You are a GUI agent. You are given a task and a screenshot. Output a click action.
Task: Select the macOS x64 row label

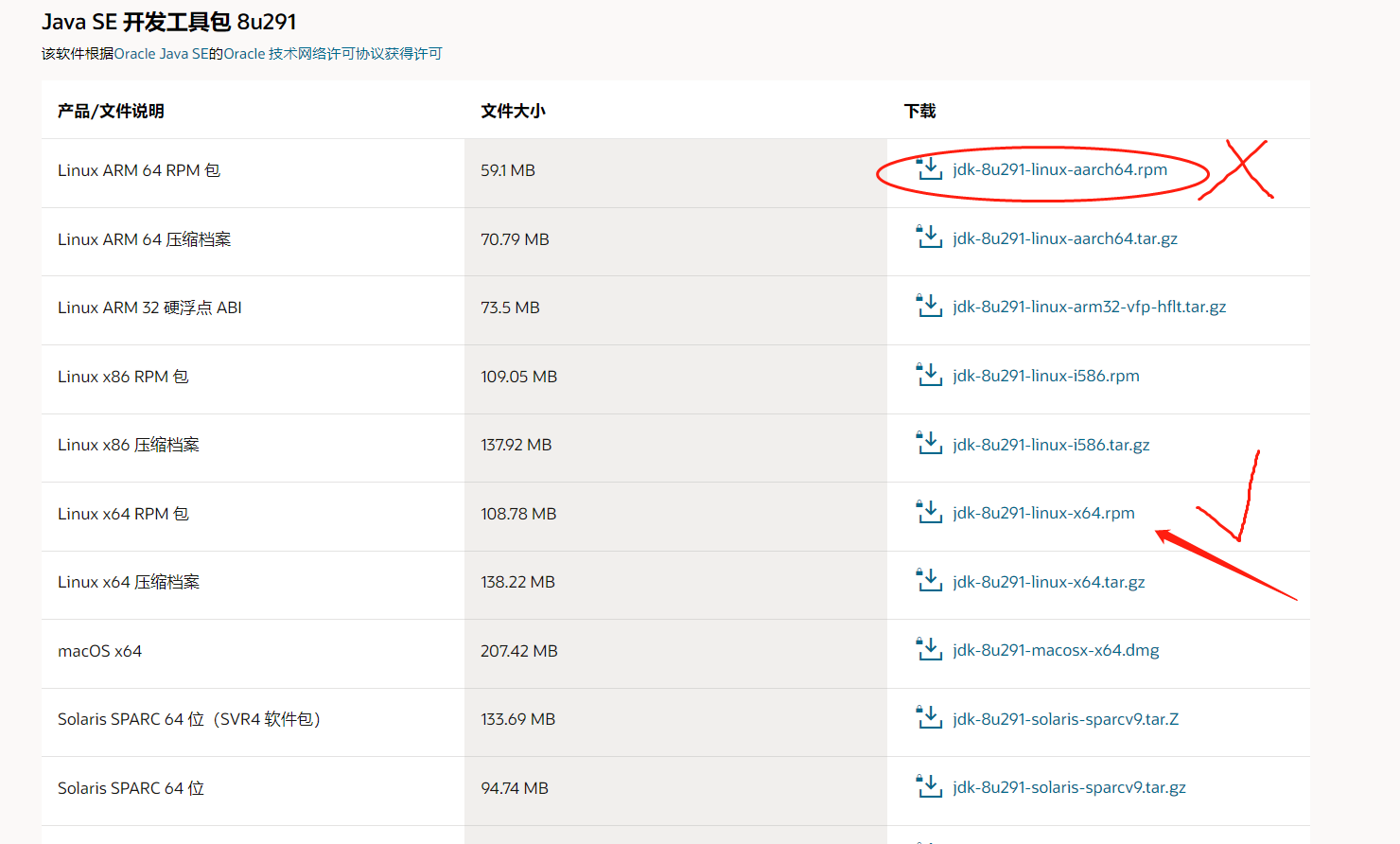click(99, 651)
